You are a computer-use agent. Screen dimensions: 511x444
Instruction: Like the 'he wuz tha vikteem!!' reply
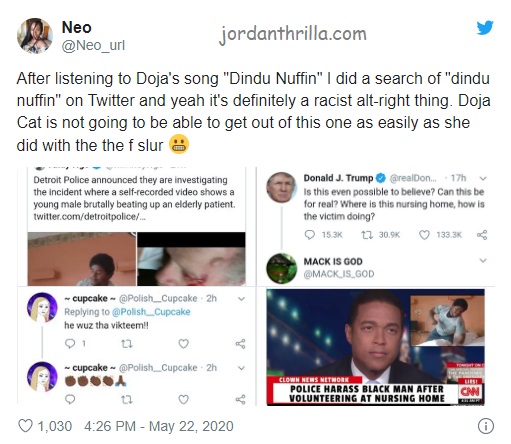[184, 344]
